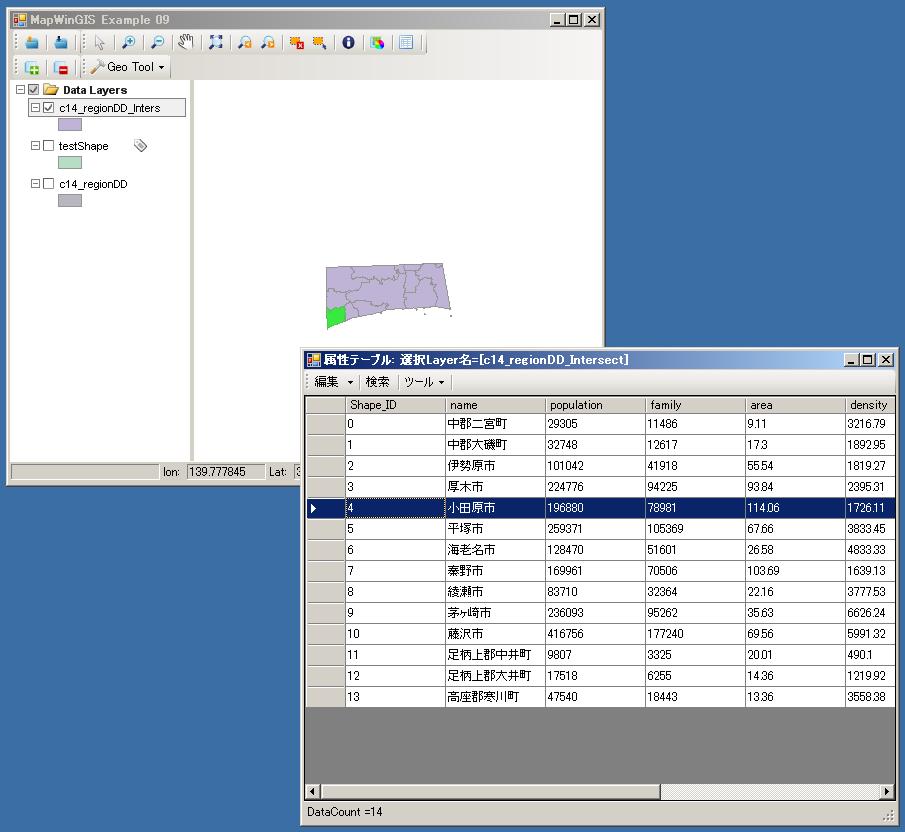The width and height of the screenshot is (905, 832).
Task: Open the attribute table icon
Action: [405, 43]
